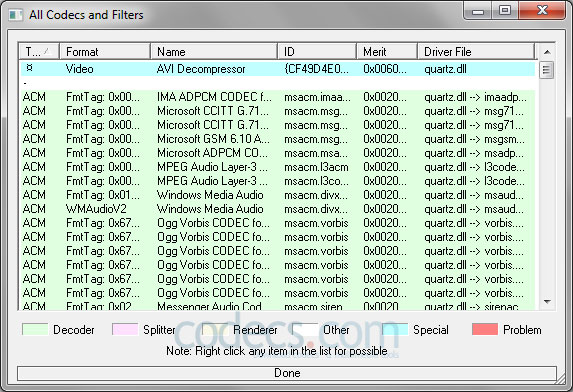The width and height of the screenshot is (573, 392).
Task: Maximize the All Codecs and Filters window
Action: (x=504, y=10)
